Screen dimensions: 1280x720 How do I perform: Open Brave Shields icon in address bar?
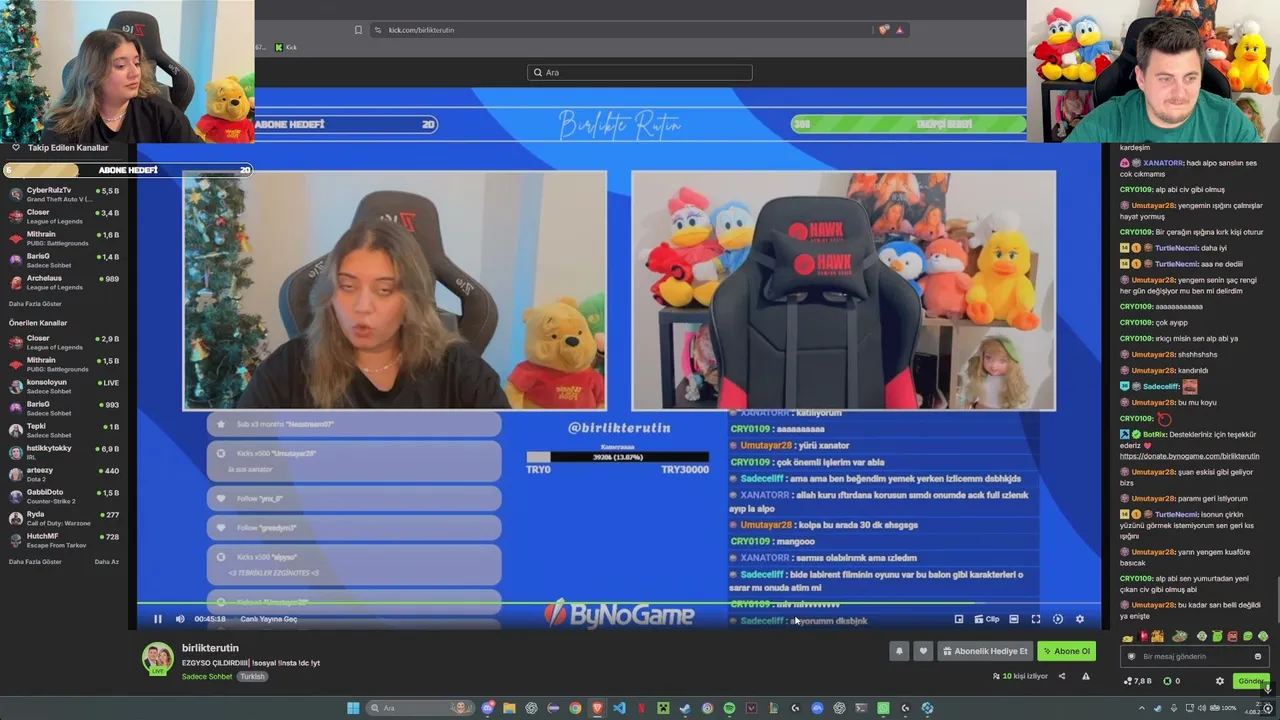883,30
